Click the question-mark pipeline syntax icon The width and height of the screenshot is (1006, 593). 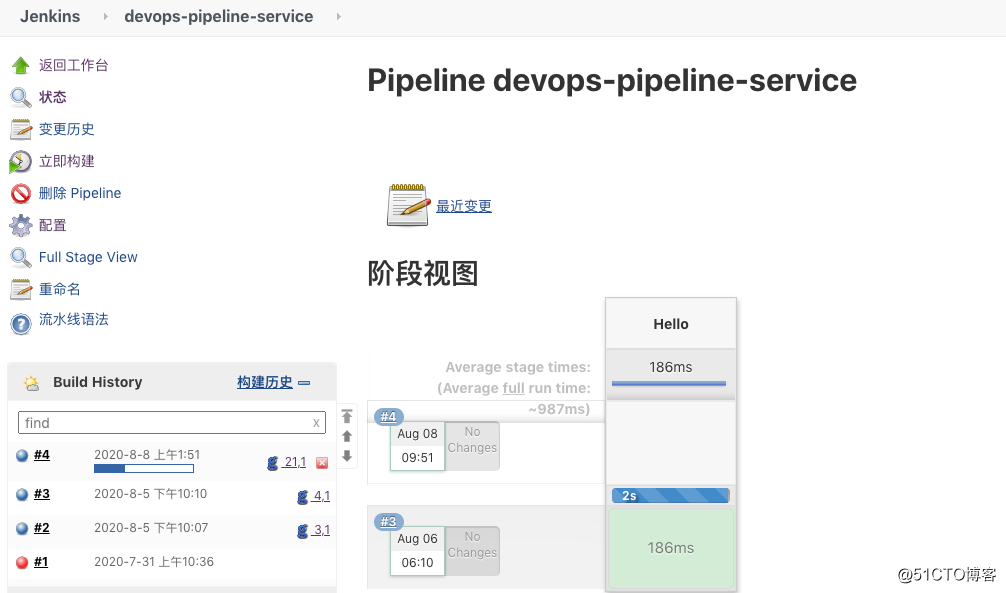click(21, 323)
